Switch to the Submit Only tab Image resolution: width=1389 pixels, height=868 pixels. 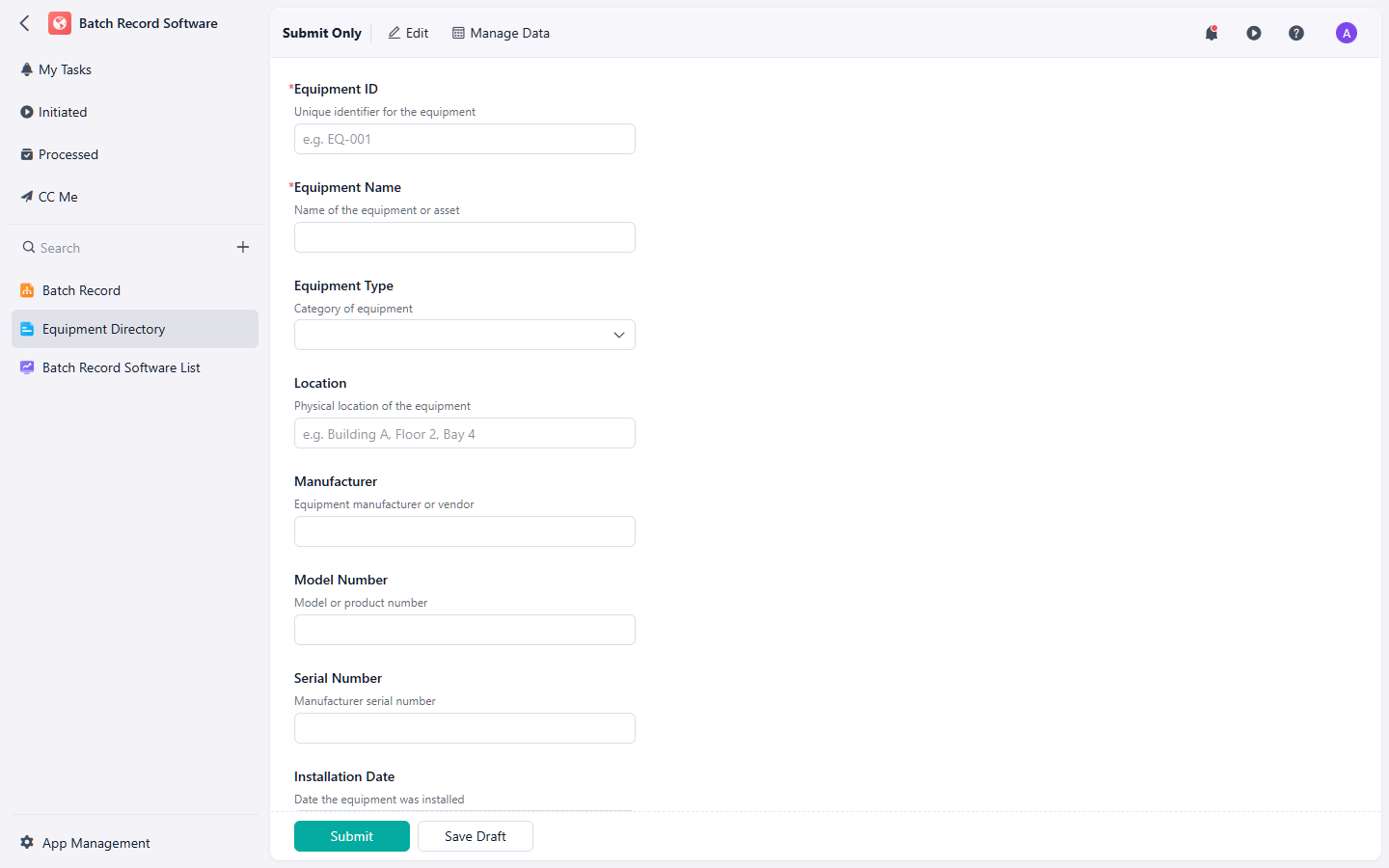point(322,33)
